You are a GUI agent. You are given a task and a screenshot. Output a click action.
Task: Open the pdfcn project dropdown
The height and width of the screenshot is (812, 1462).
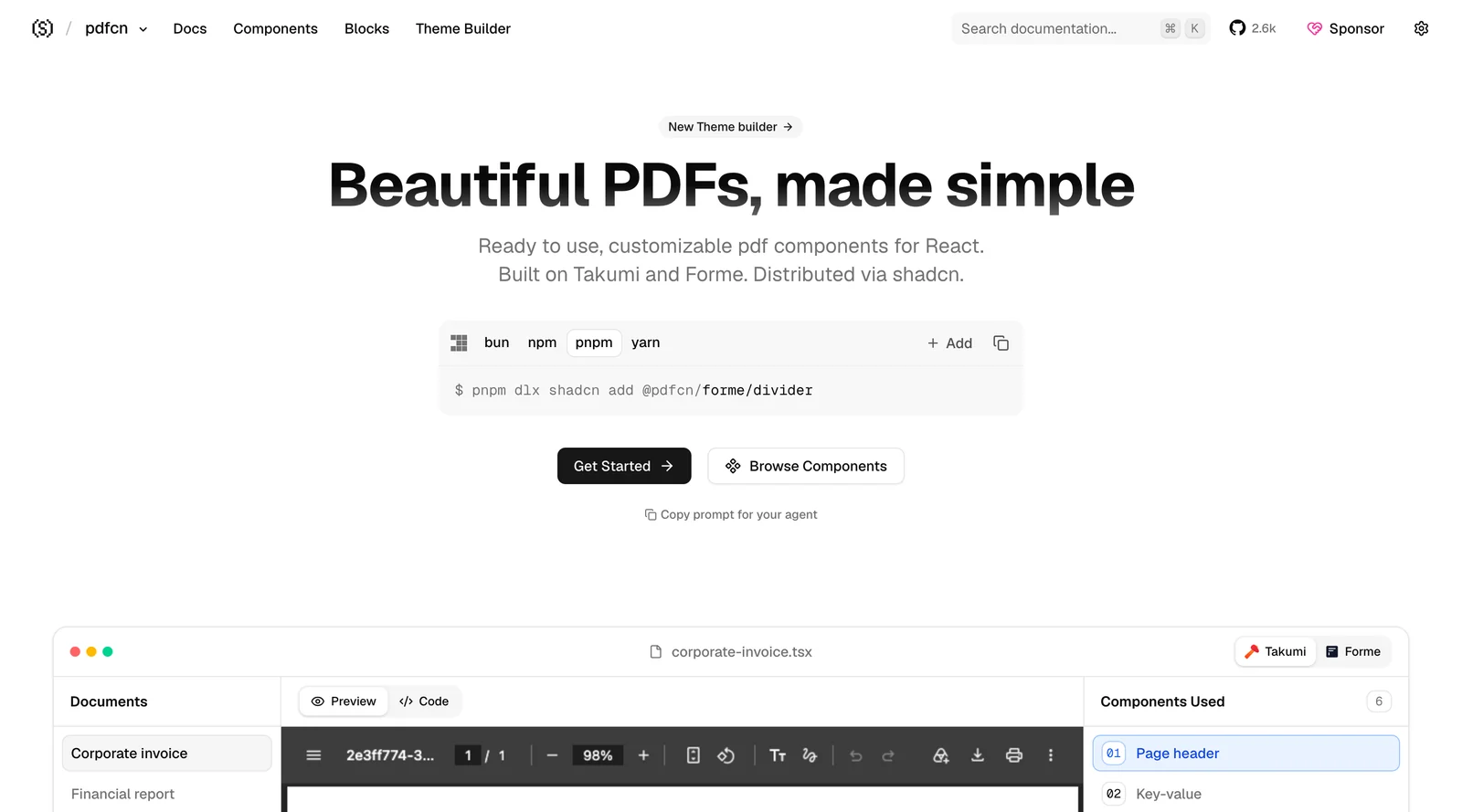[116, 28]
